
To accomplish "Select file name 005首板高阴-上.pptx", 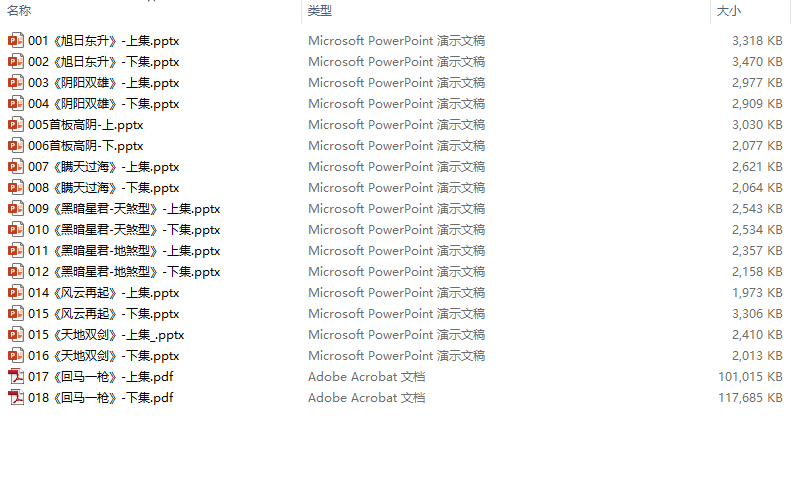I will point(85,125).
